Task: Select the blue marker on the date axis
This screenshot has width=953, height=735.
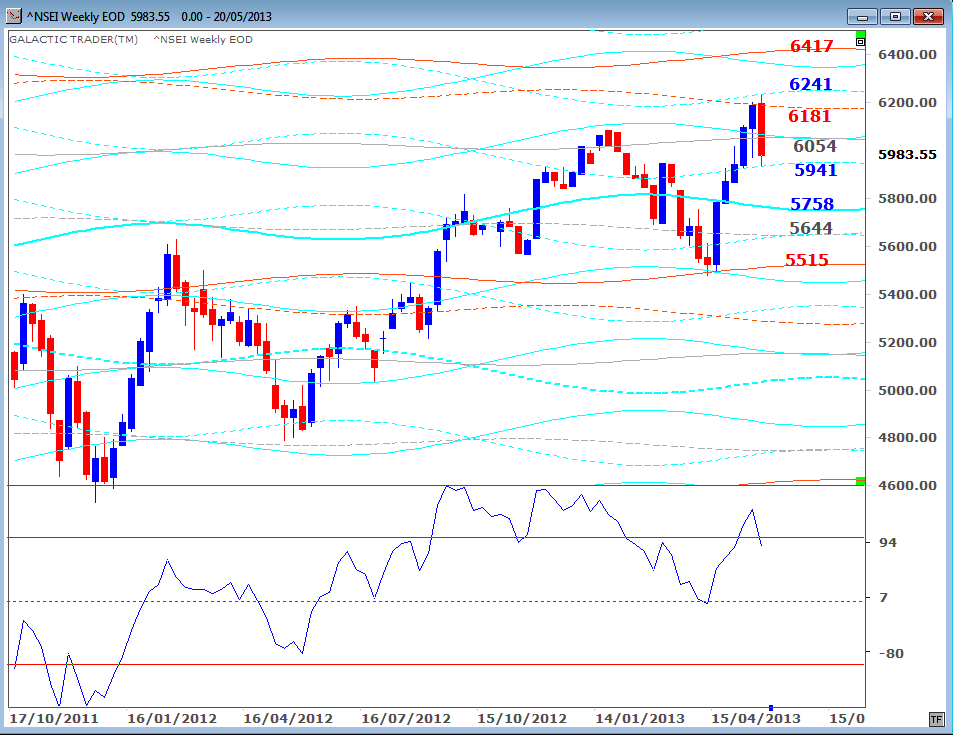Action: tap(771, 707)
